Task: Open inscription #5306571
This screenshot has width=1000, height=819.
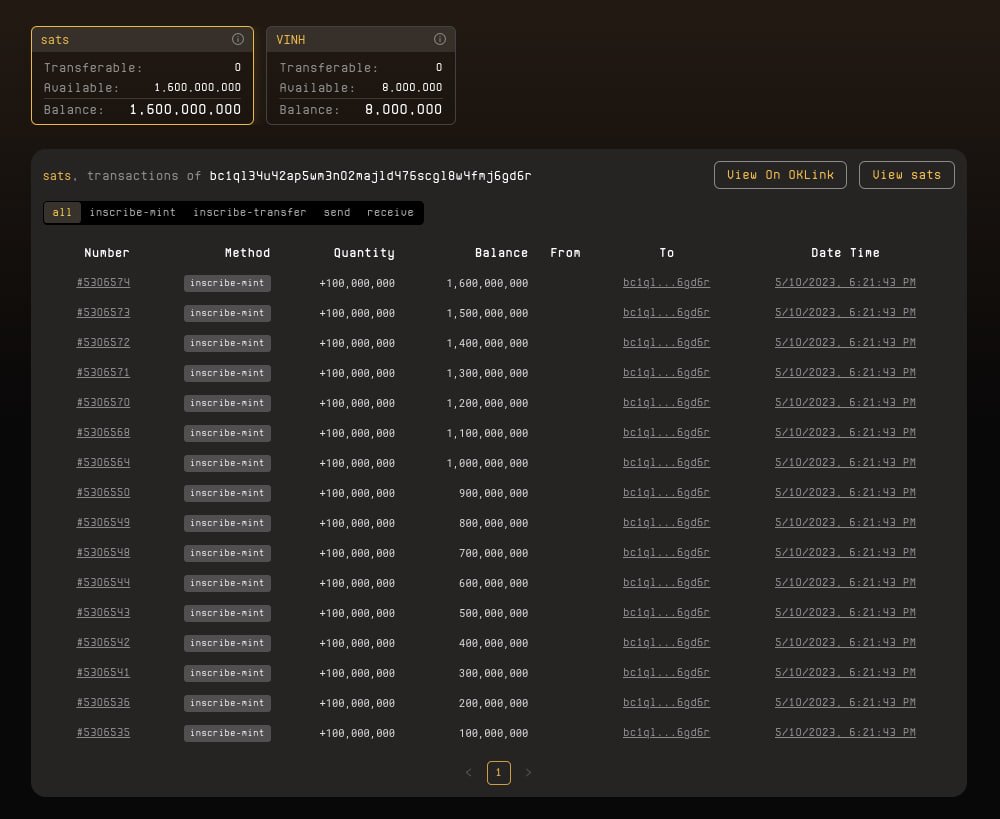Action: (103, 372)
